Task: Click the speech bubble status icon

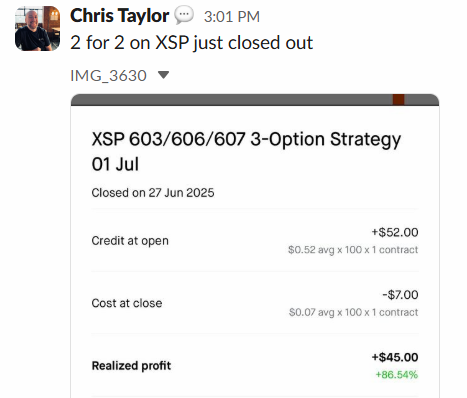Action: click(184, 15)
